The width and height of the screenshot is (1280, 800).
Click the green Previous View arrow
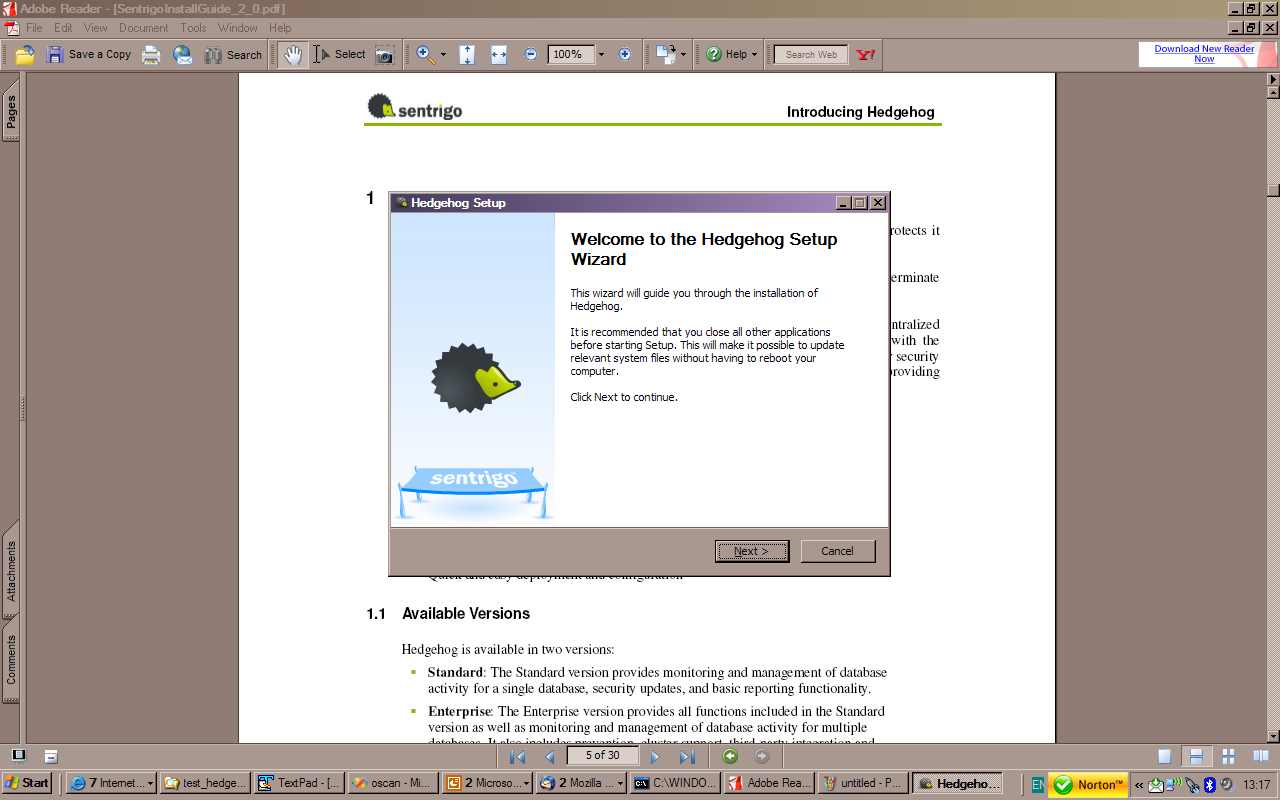730,757
